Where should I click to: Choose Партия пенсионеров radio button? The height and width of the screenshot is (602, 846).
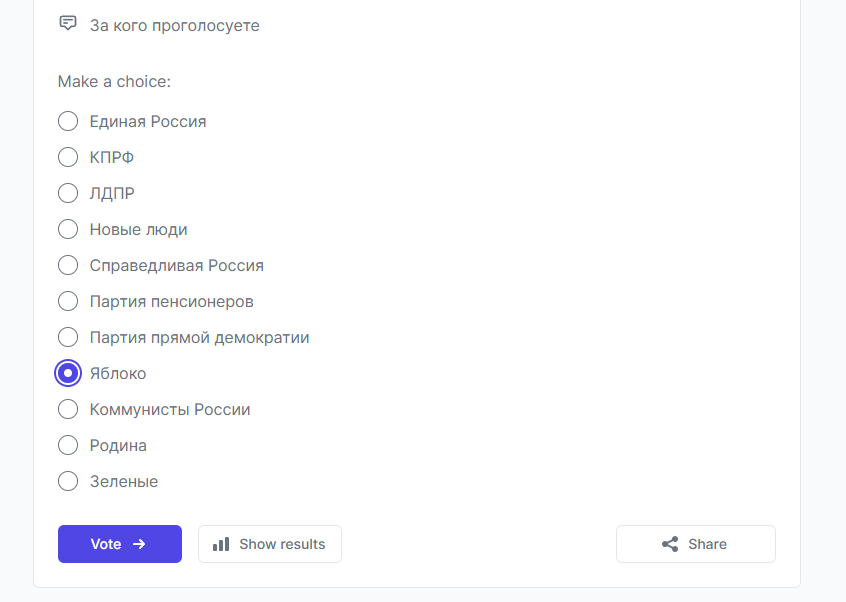[68, 301]
